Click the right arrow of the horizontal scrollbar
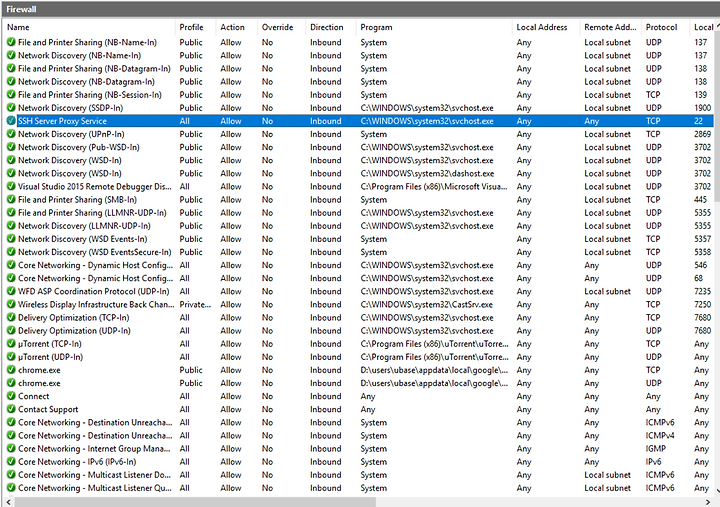This screenshot has height=507, width=720. (x=707, y=502)
